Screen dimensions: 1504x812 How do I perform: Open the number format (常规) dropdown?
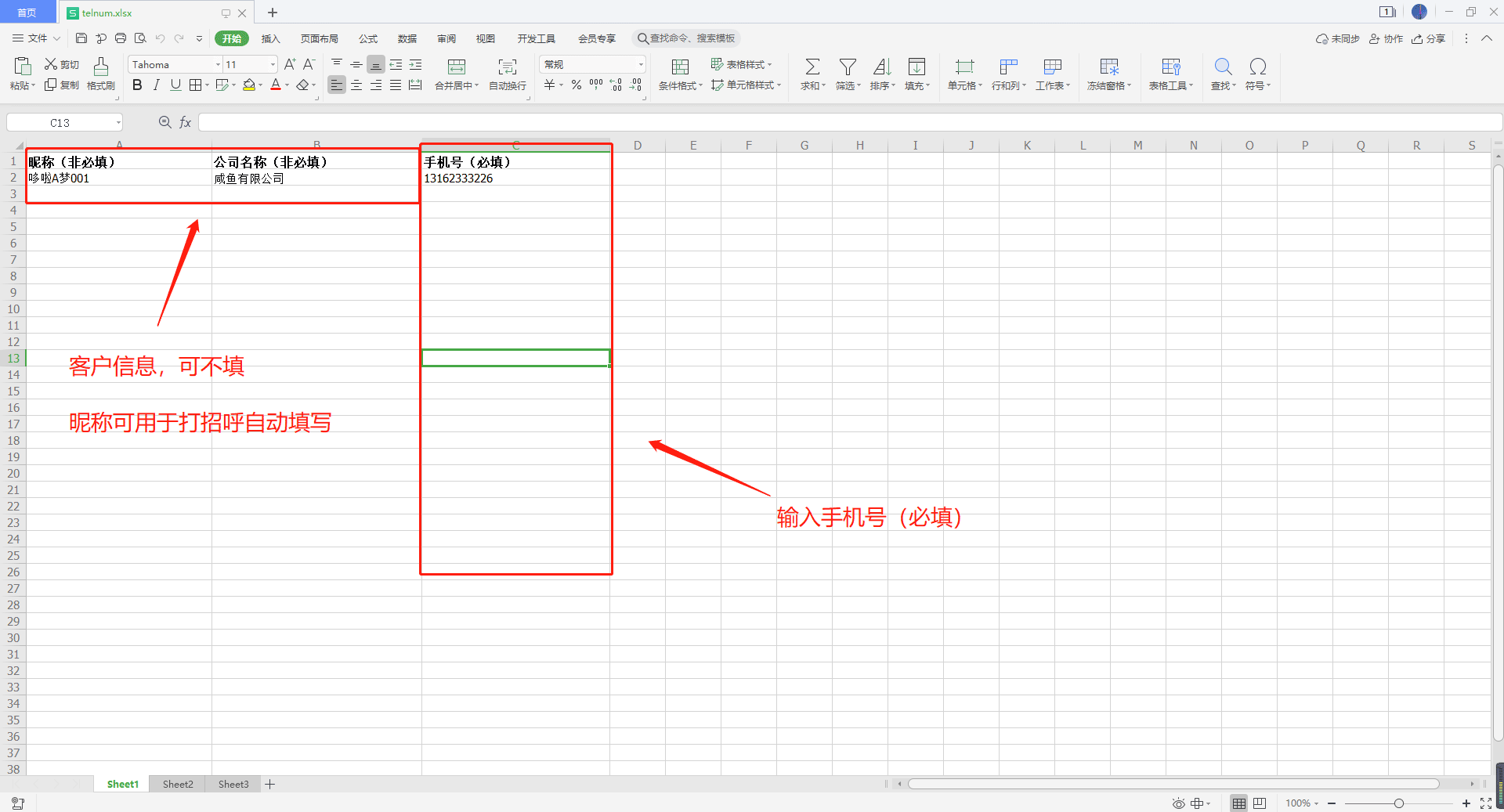641,65
